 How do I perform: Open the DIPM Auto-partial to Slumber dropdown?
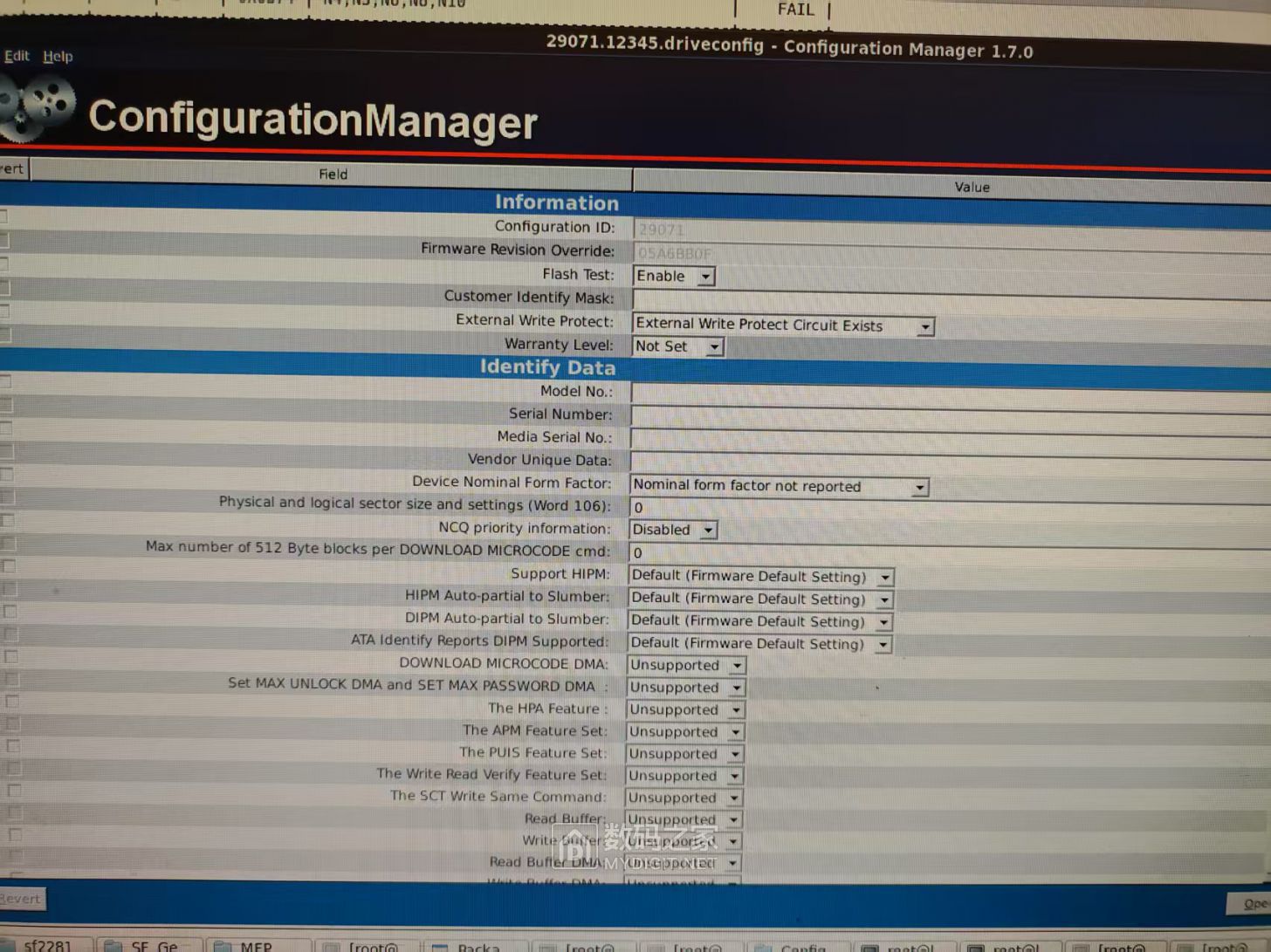click(760, 621)
